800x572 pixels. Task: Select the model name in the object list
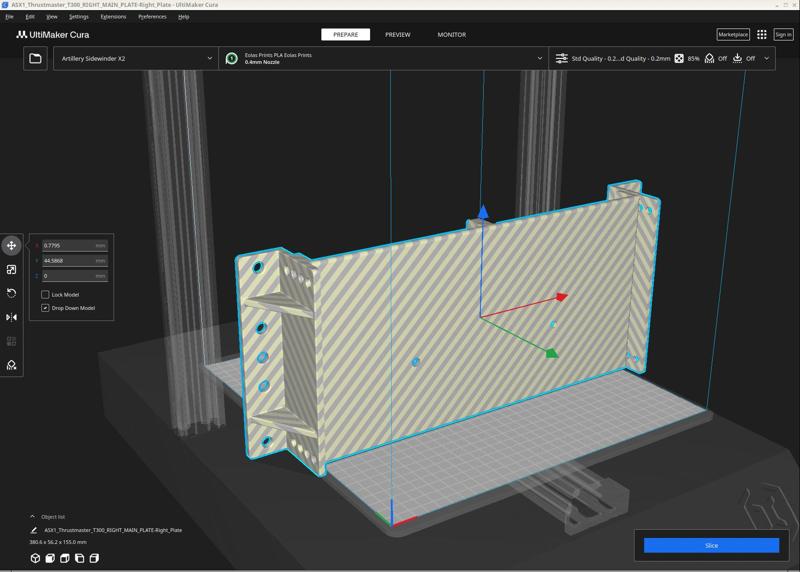tap(113, 530)
